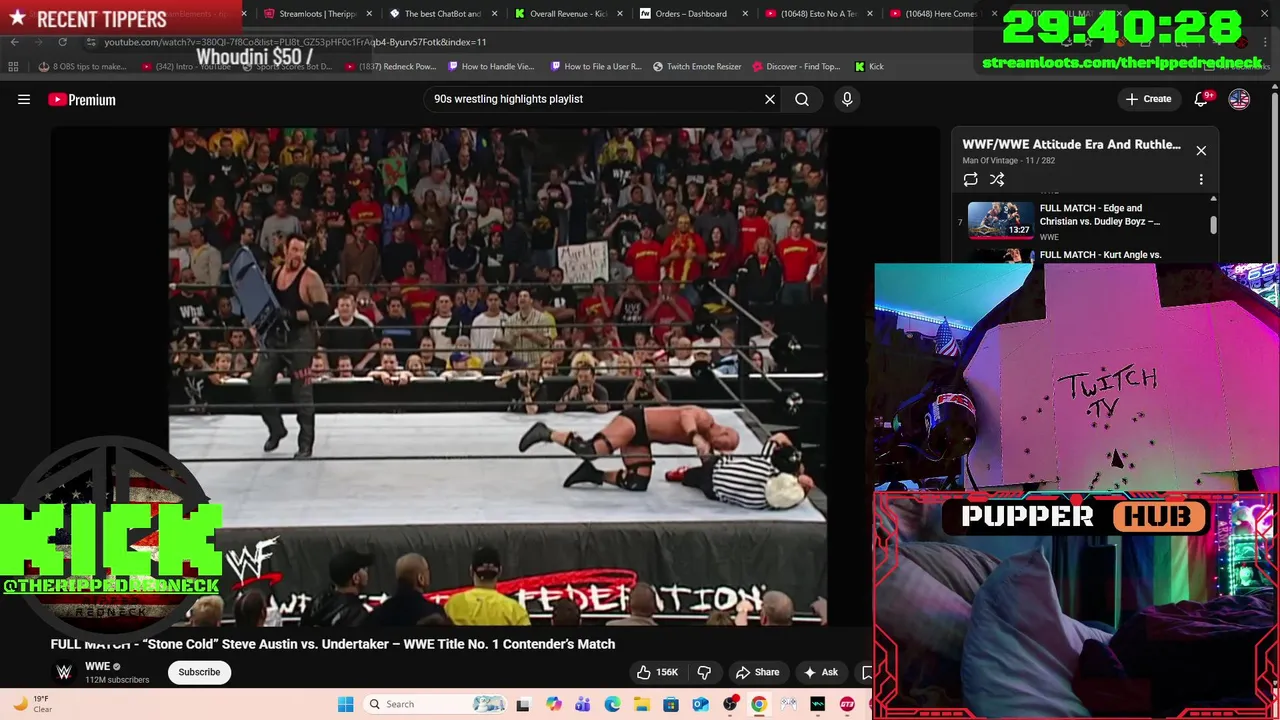This screenshot has width=1280, height=720.
Task: Open File Explorer from taskbar
Action: pyautogui.click(x=641, y=704)
